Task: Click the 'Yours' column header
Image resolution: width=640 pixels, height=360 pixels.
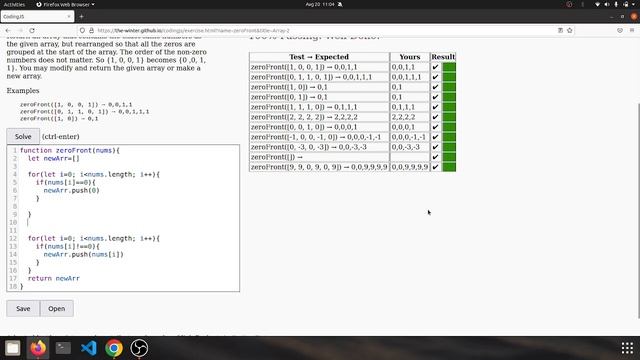Action: coord(410,57)
